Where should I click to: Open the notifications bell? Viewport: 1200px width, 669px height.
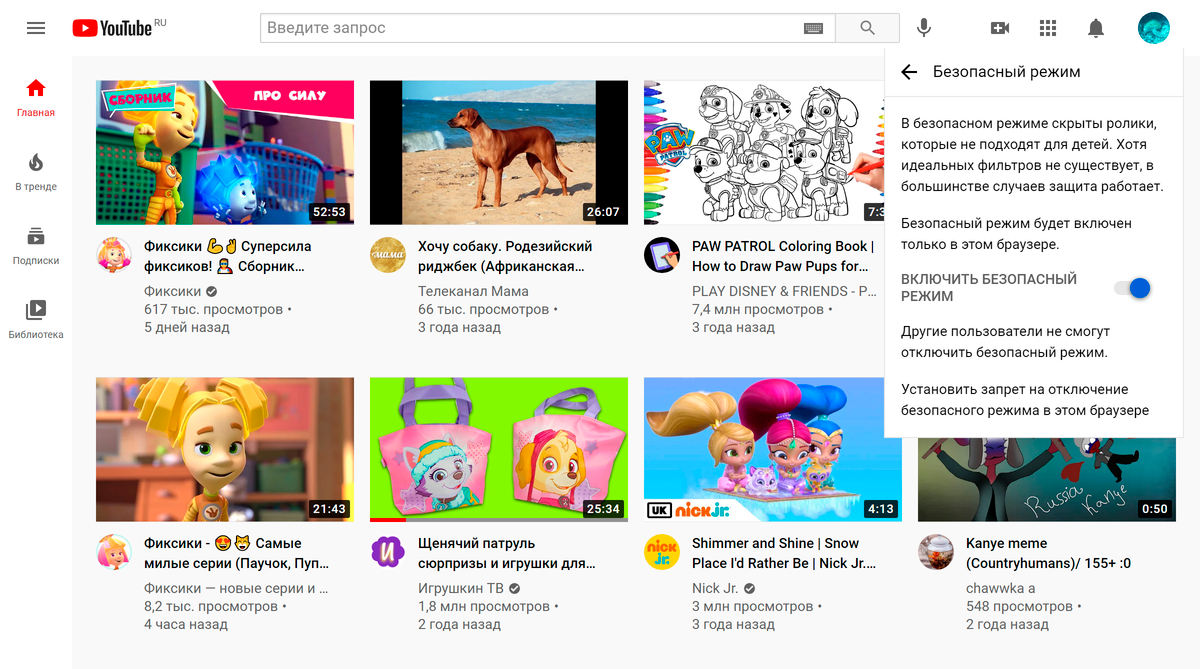(x=1096, y=28)
